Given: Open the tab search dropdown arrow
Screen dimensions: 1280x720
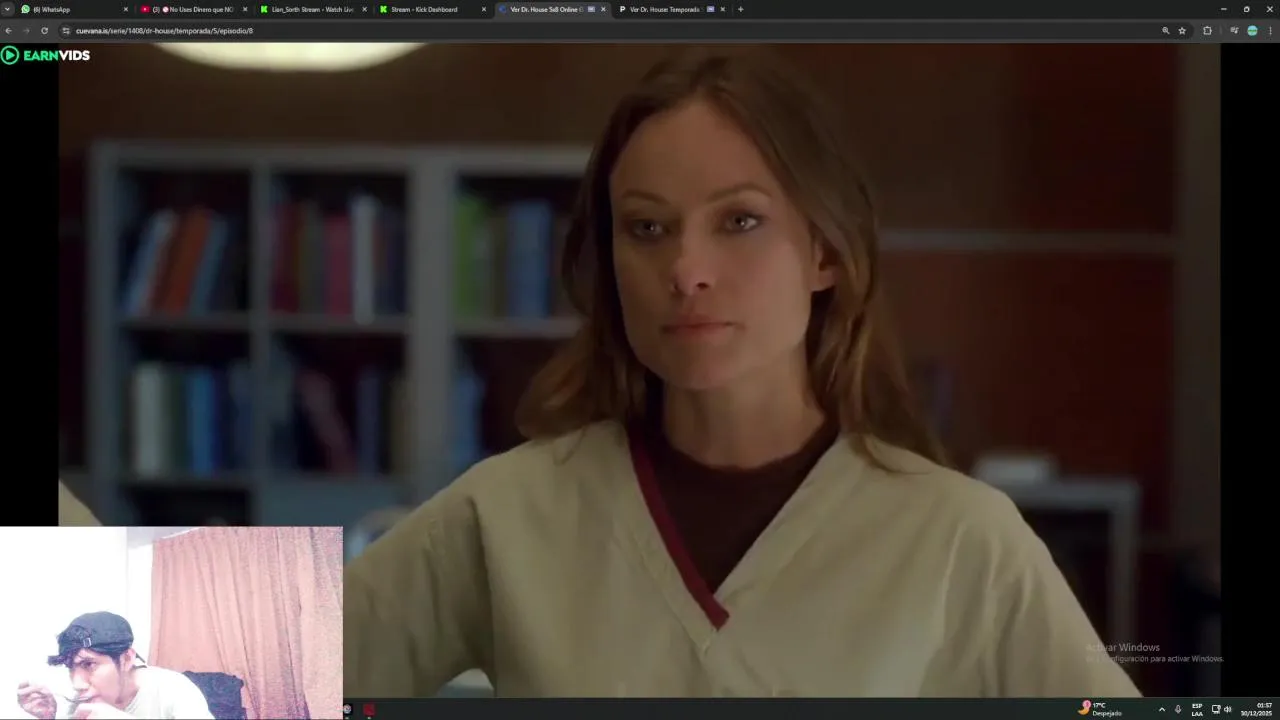Looking at the screenshot, I should point(7,9).
